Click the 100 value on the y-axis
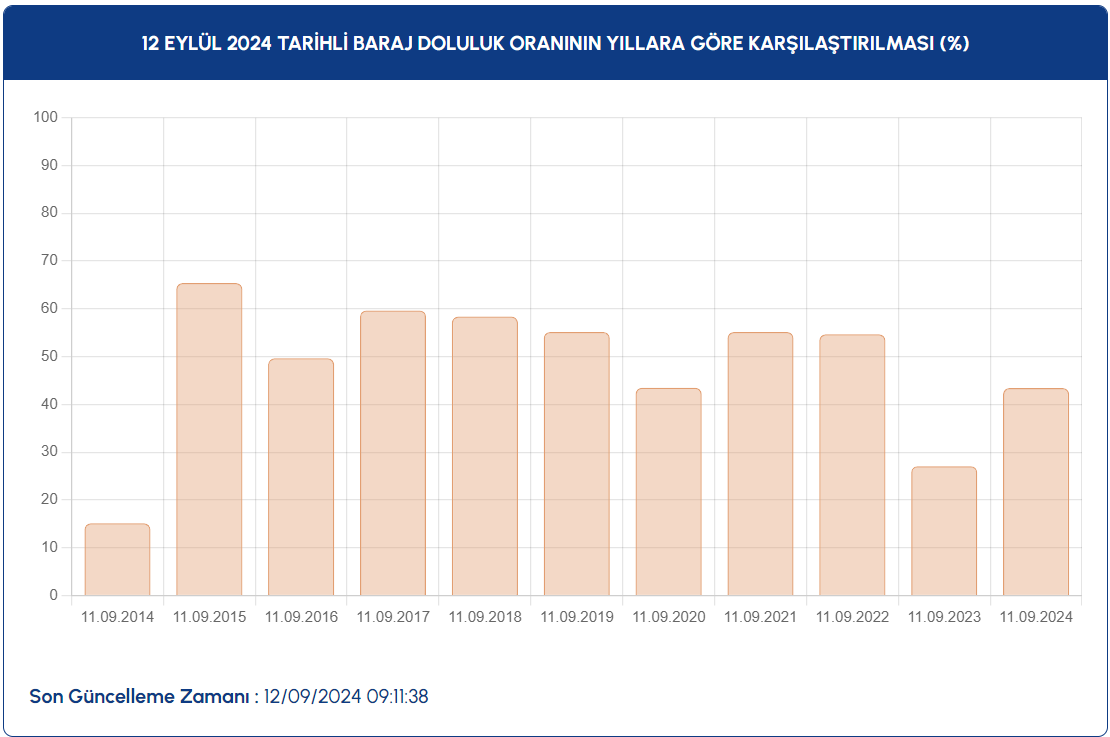Viewport: 1110px width, 737px height. (46, 117)
